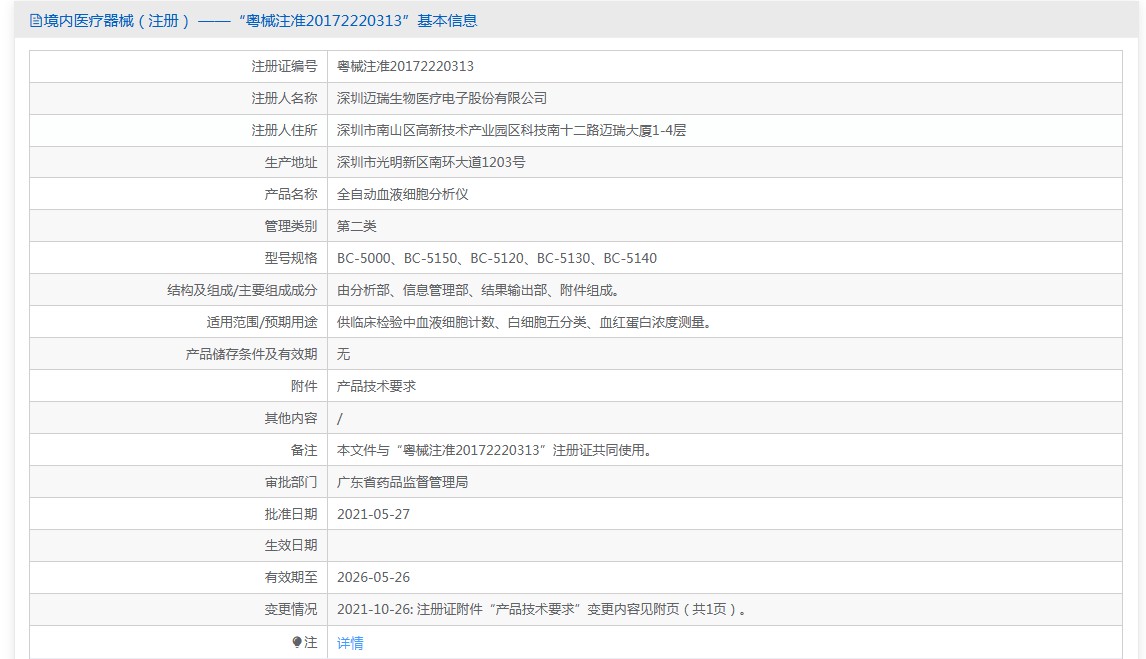This screenshot has width=1146, height=659.
Task: Click product name 全自动血液细胞分析仪
Action: pos(402,194)
